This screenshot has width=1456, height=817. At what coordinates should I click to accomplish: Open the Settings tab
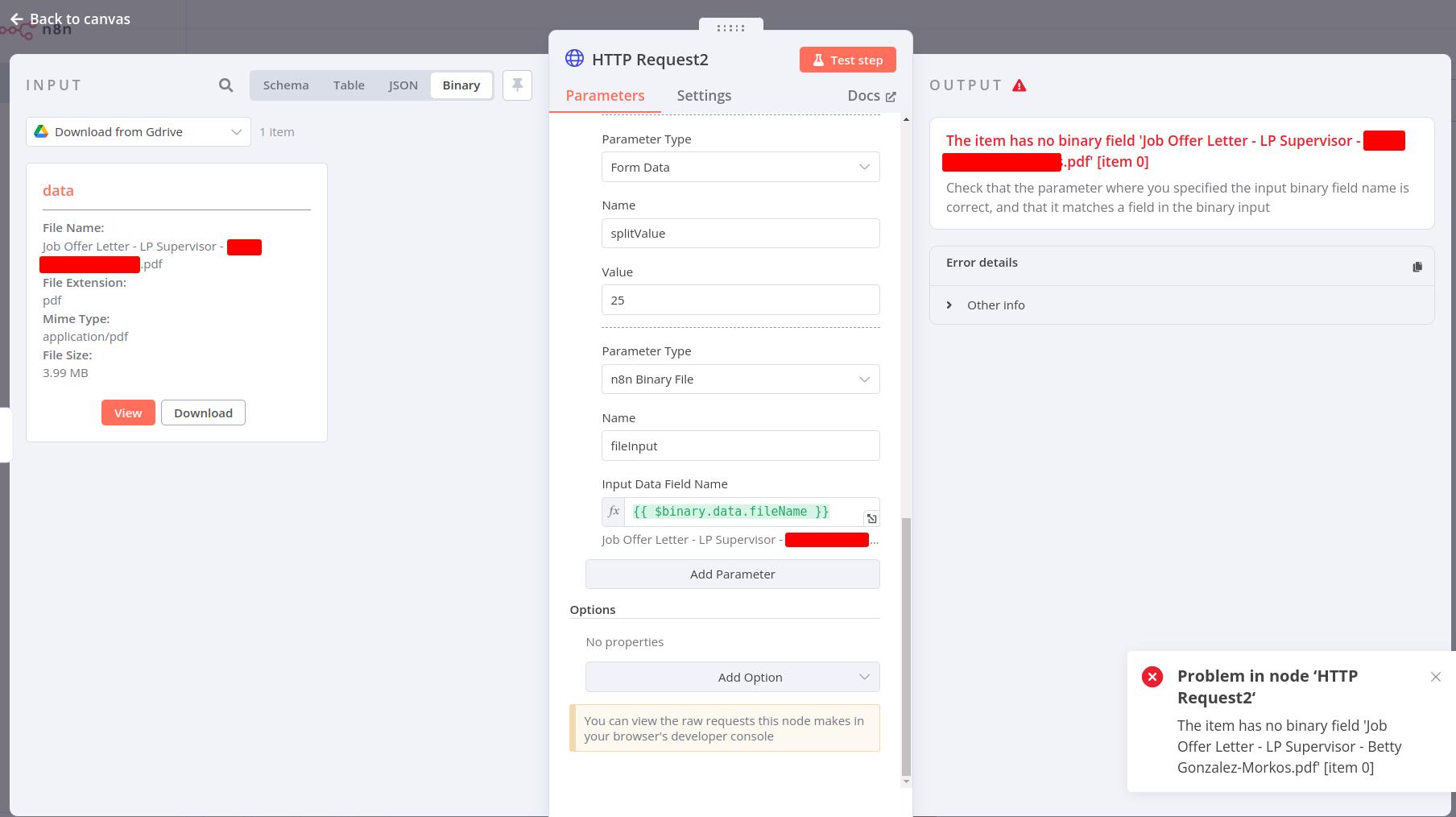point(704,95)
